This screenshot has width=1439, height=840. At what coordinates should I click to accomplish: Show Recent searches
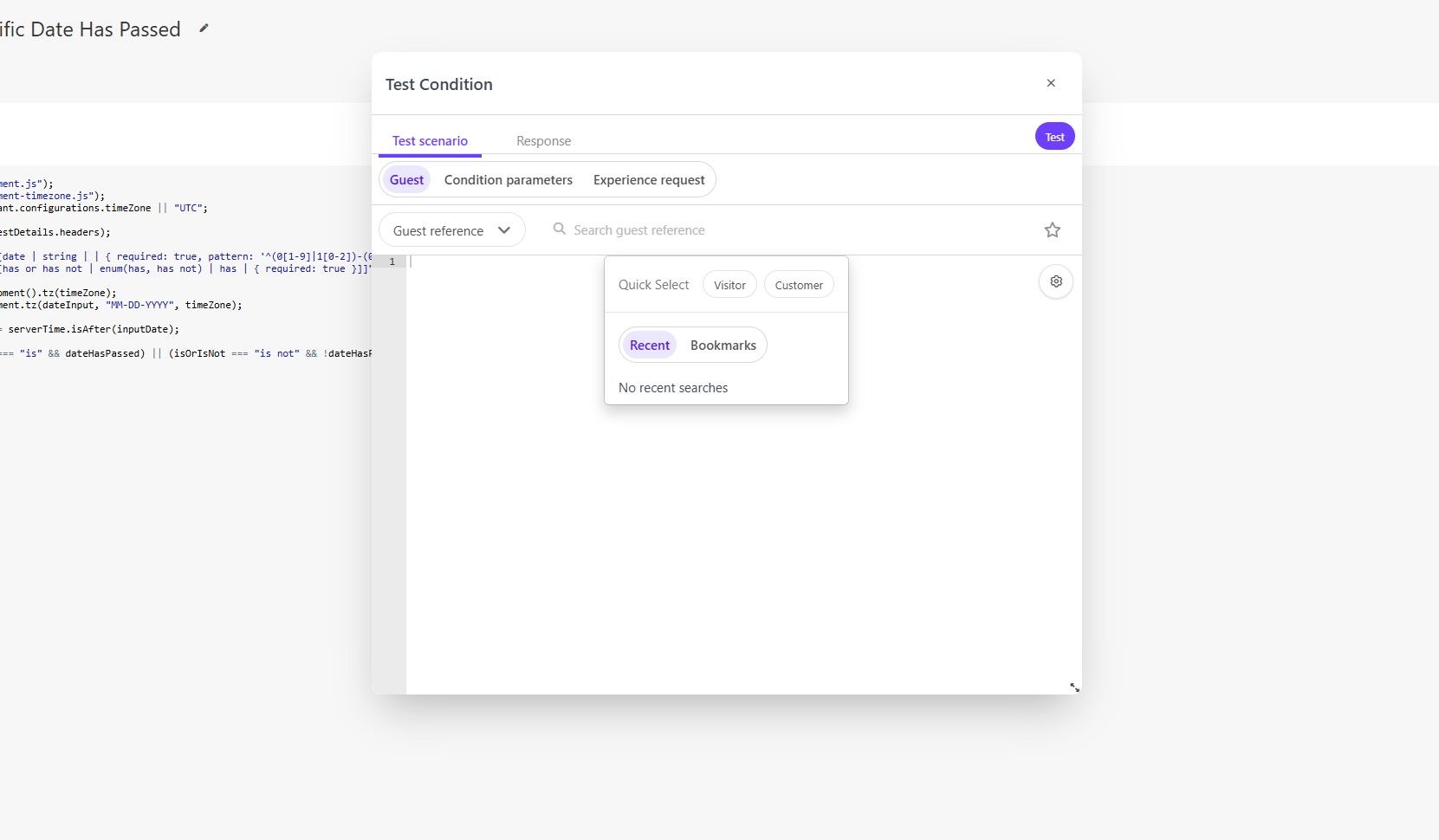pyautogui.click(x=650, y=346)
